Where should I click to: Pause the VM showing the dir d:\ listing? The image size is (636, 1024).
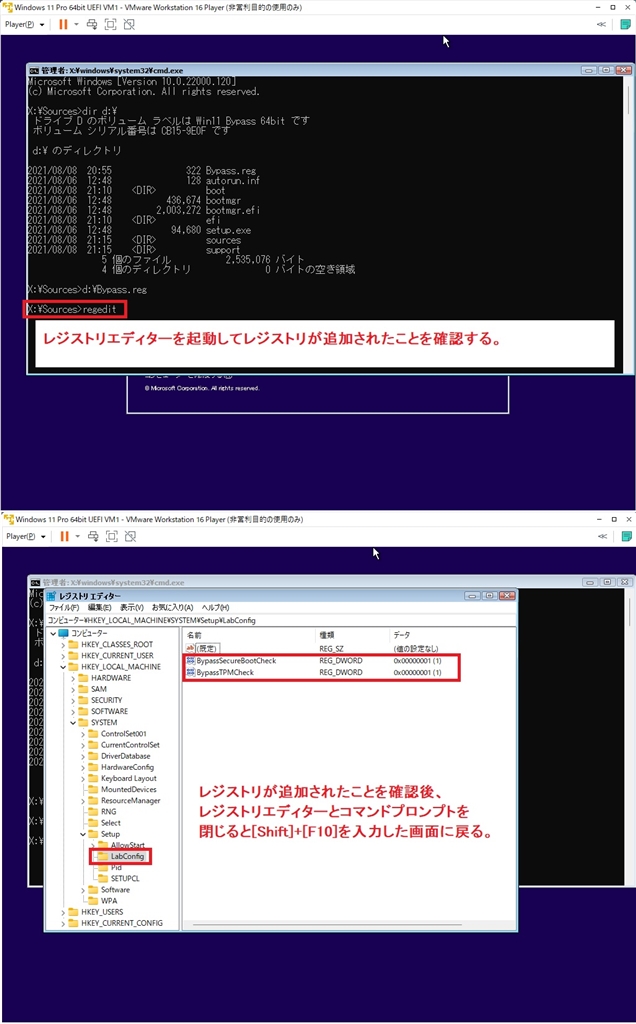click(63, 24)
